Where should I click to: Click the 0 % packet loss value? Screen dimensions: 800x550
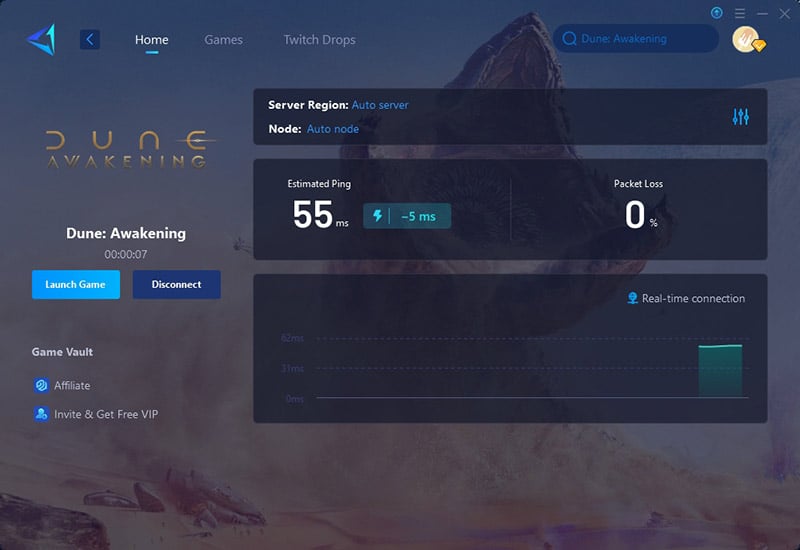pyautogui.click(x=641, y=214)
